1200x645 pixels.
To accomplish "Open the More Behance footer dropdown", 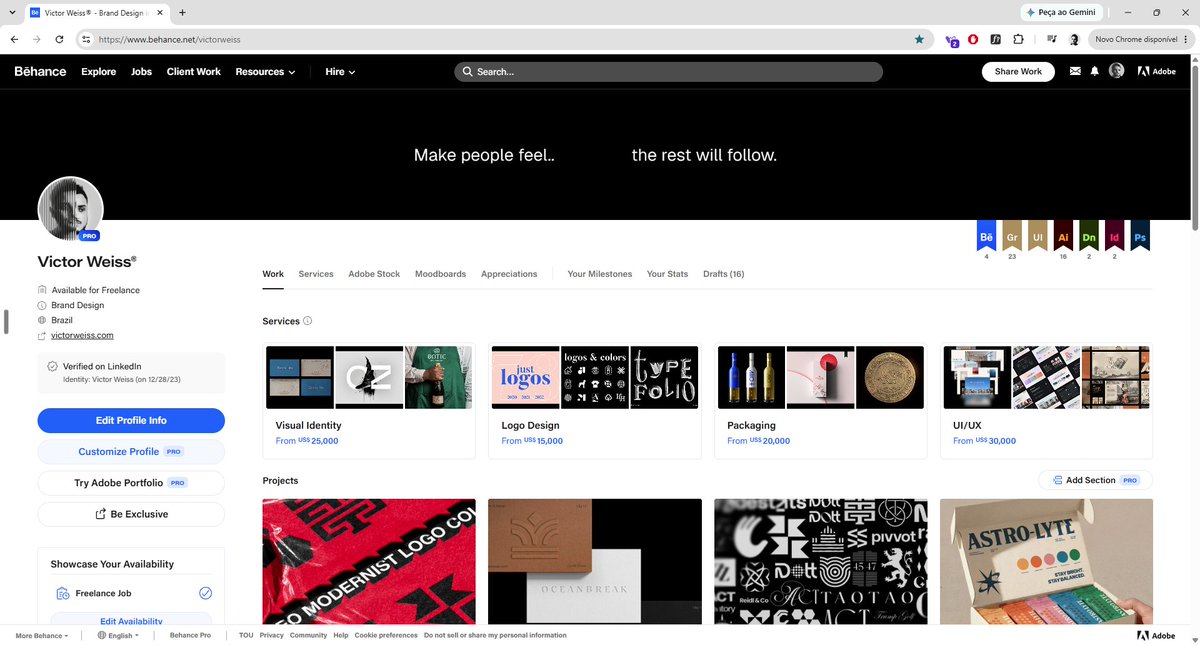I will (42, 635).
